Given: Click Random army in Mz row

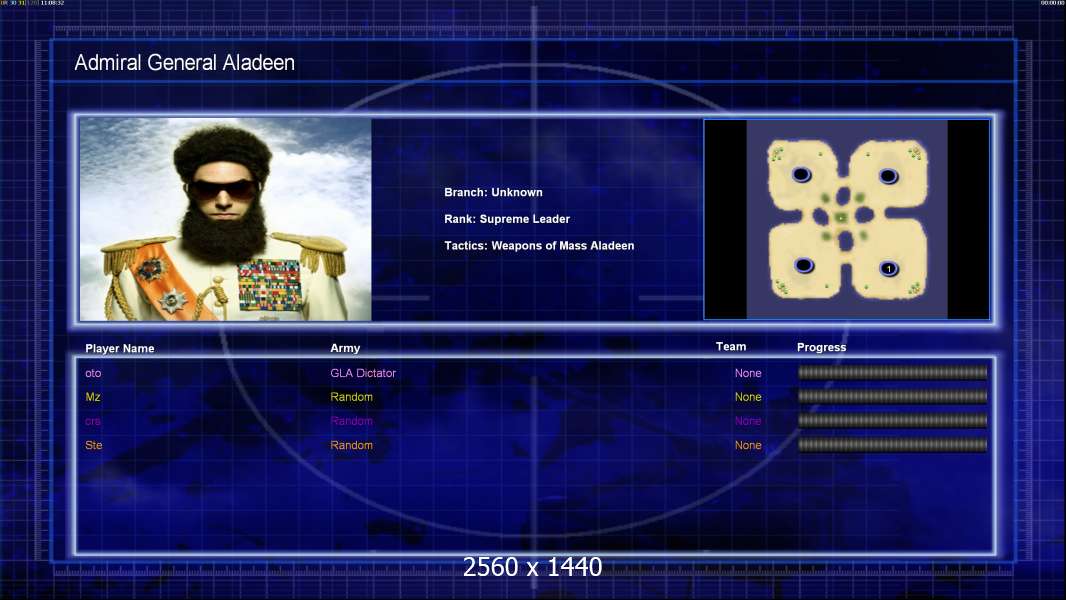Looking at the screenshot, I should point(351,397).
